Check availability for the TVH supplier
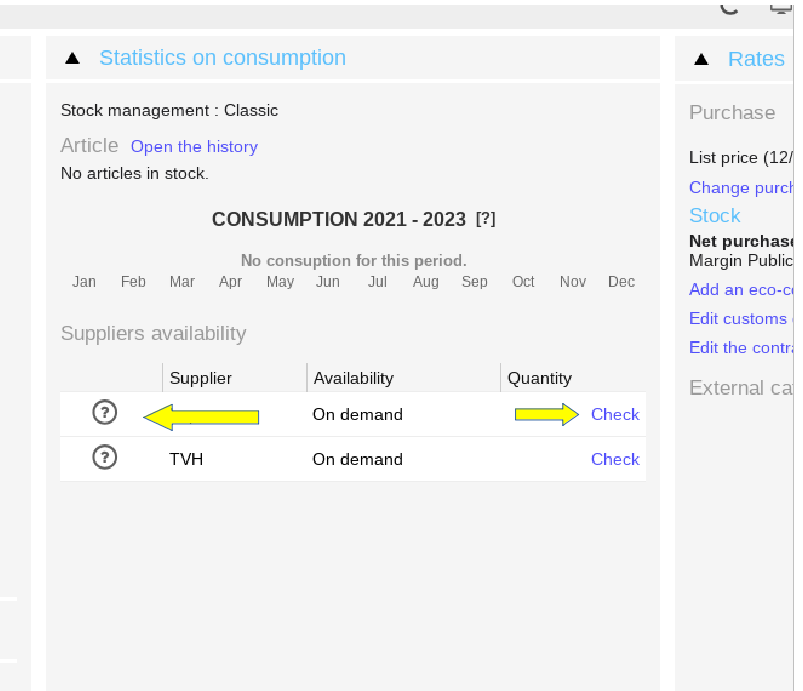Image resolution: width=803 pixels, height=691 pixels. 615,459
